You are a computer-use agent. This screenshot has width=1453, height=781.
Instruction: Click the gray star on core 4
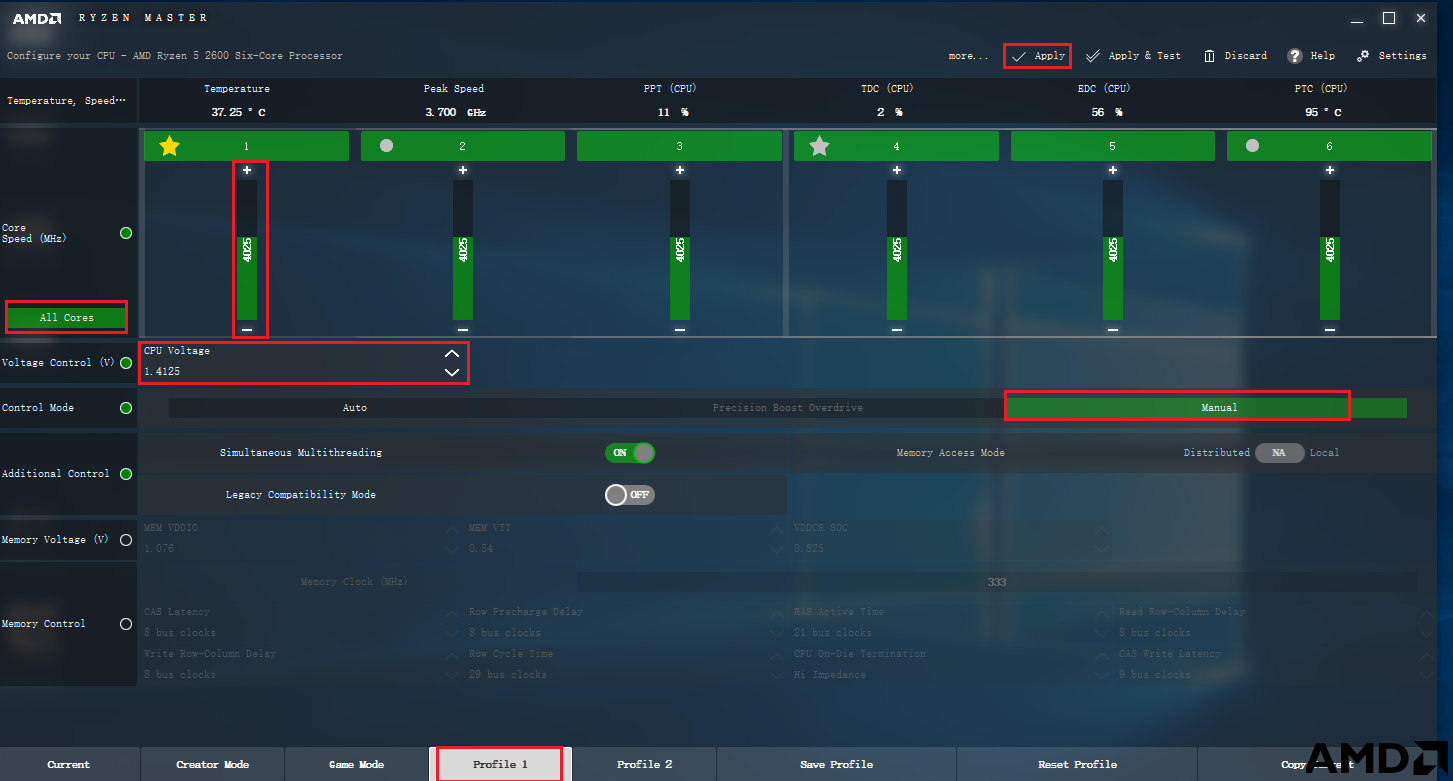(819, 146)
